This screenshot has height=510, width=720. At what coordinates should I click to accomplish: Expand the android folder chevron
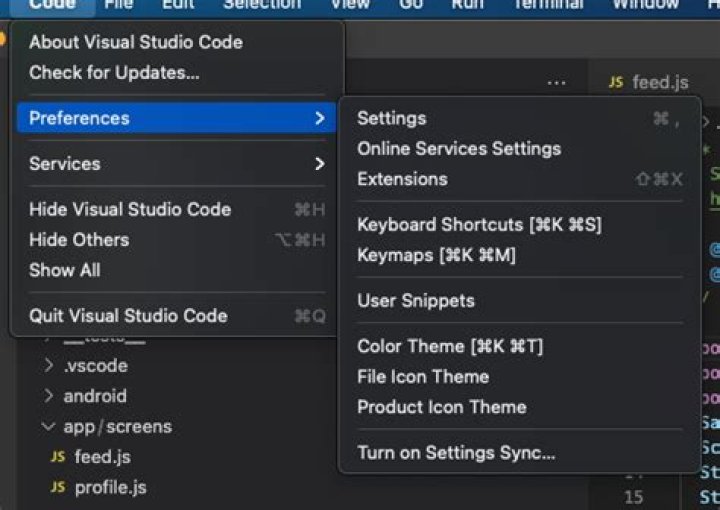point(48,396)
